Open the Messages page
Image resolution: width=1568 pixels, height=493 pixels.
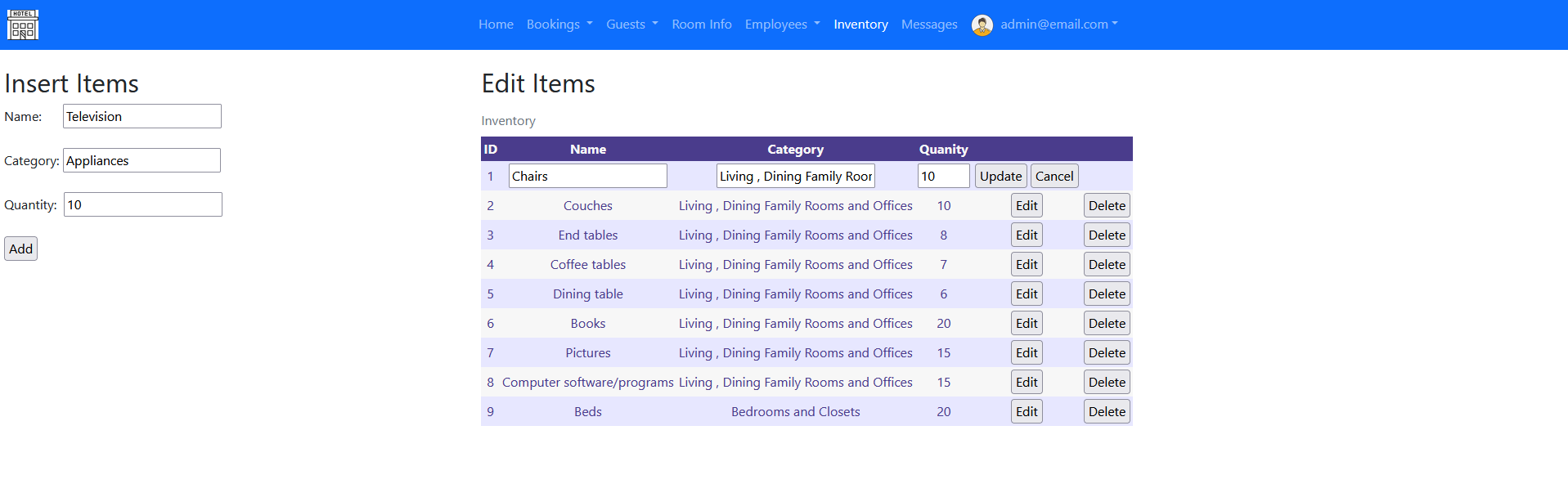(x=928, y=25)
